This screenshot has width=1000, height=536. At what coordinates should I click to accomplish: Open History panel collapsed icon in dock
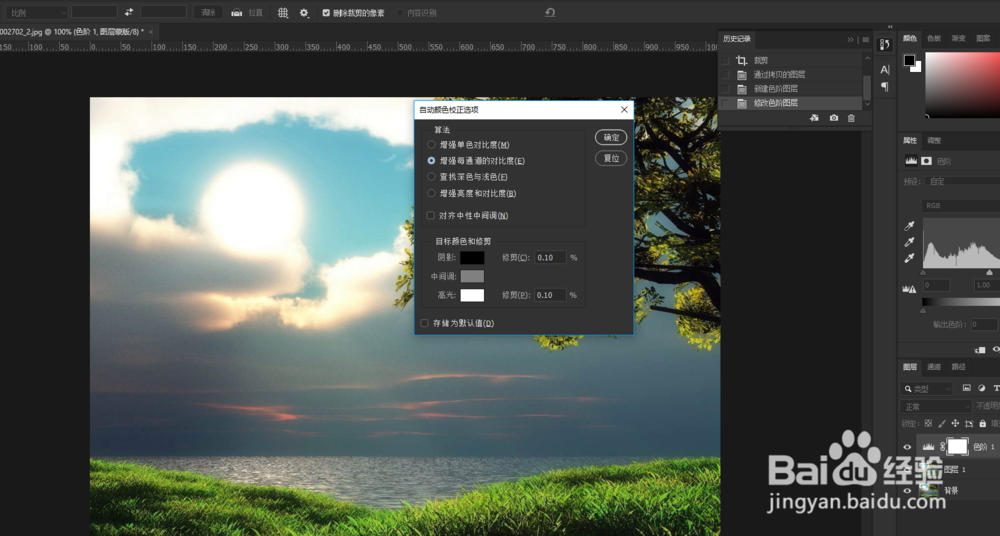(x=885, y=44)
